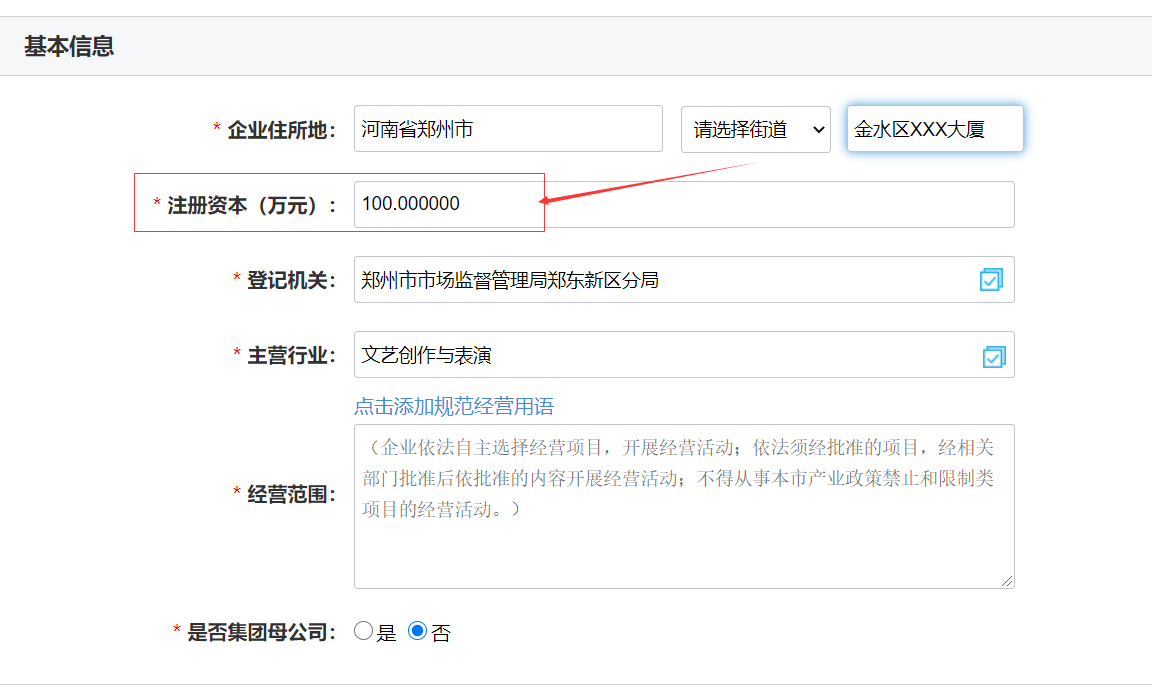Select the 是 radio button

tap(363, 632)
